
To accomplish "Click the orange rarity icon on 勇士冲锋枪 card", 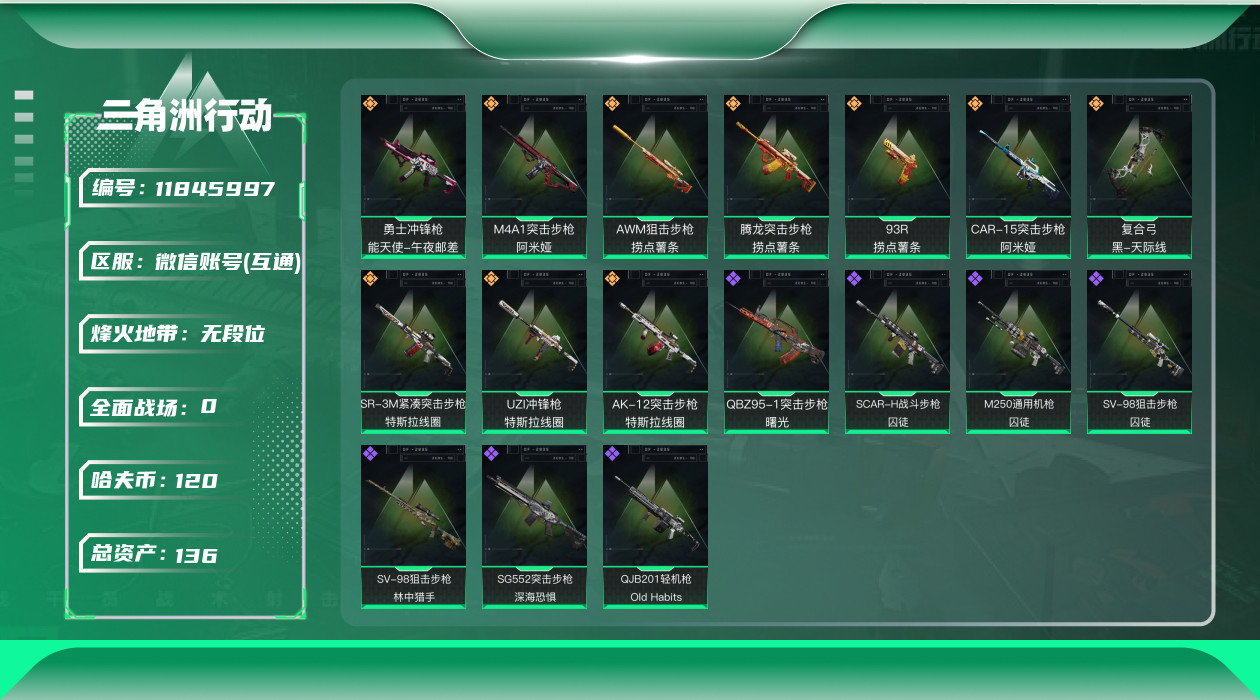I will click(370, 103).
